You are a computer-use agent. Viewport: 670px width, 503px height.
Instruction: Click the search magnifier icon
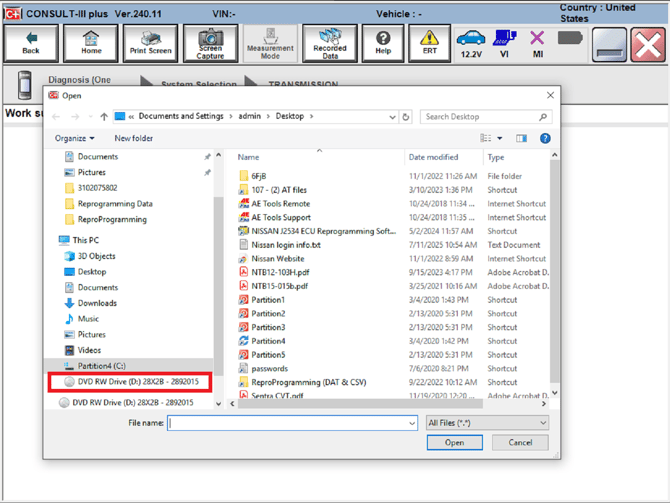[543, 117]
